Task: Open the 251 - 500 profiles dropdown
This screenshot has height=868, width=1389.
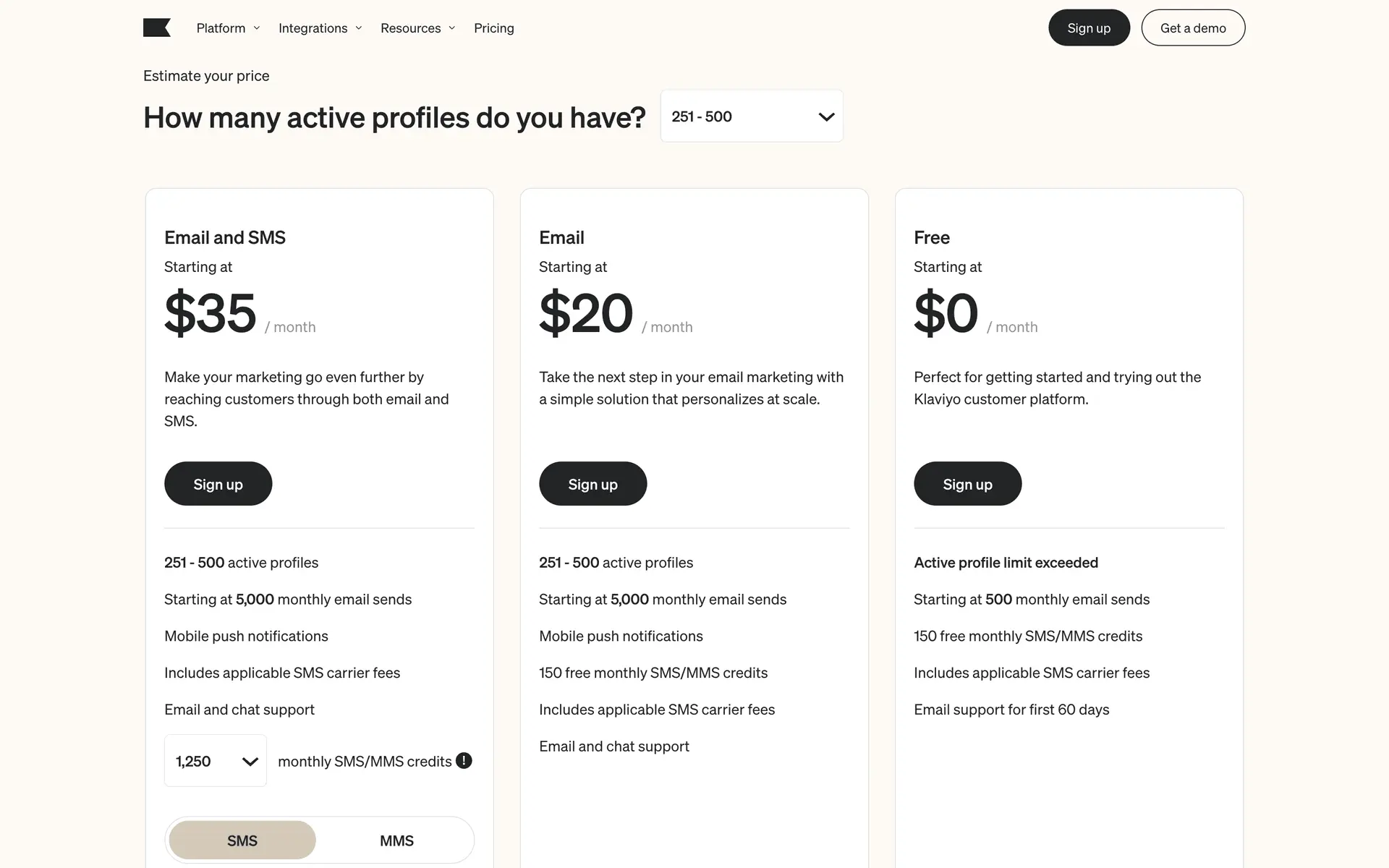Action: pyautogui.click(x=751, y=116)
